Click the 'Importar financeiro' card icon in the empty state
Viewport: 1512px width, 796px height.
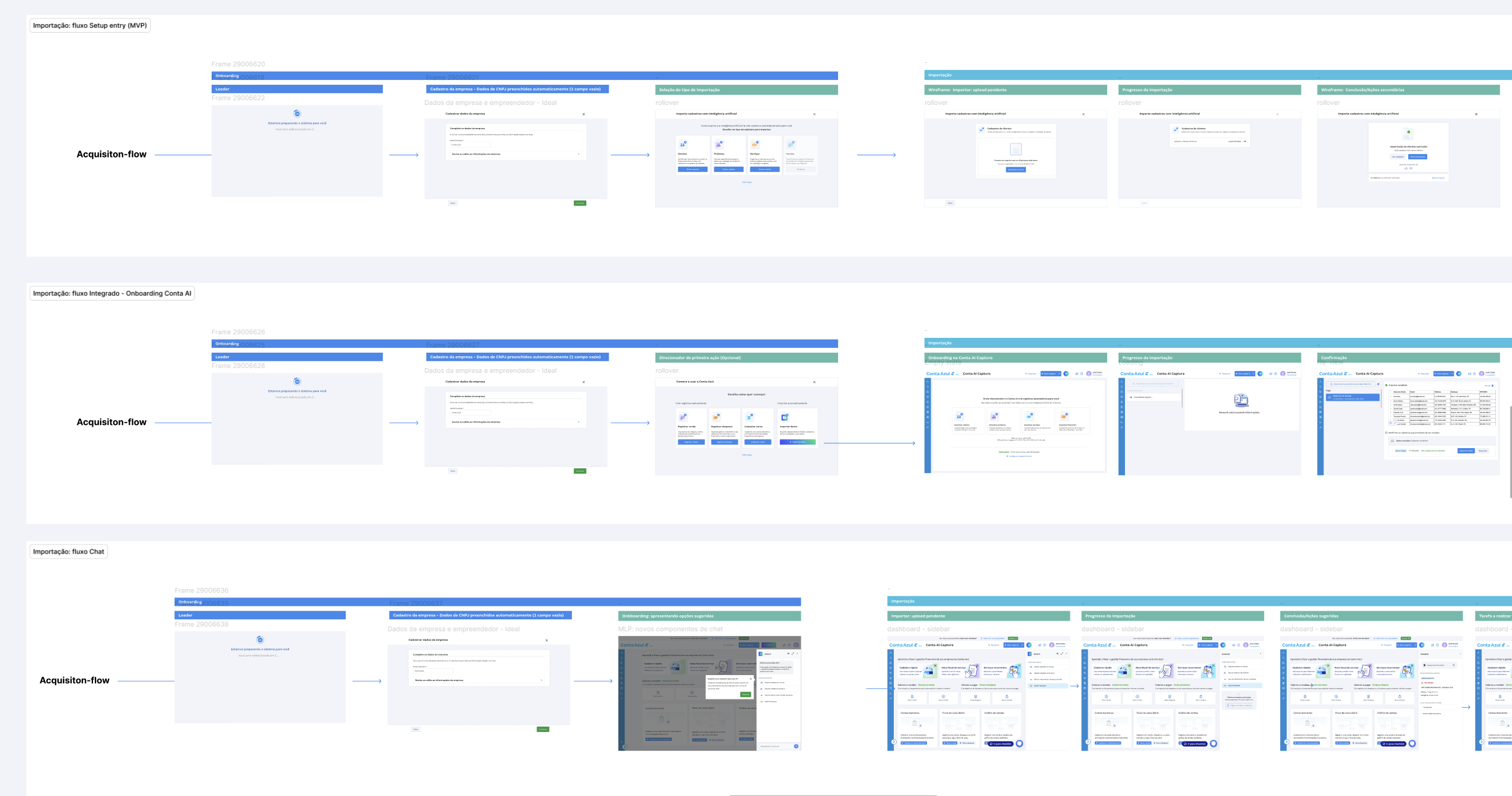pyautogui.click(x=1064, y=416)
